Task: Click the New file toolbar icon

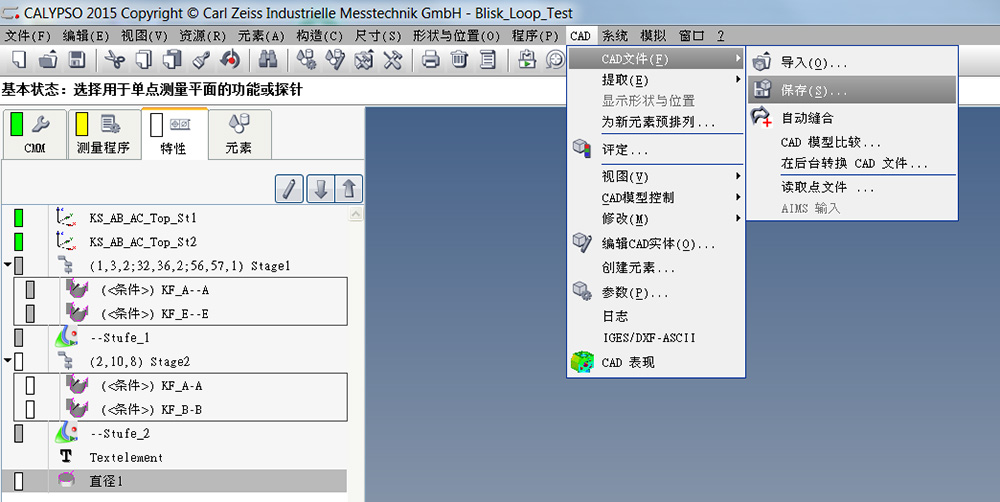Action: pyautogui.click(x=19, y=60)
